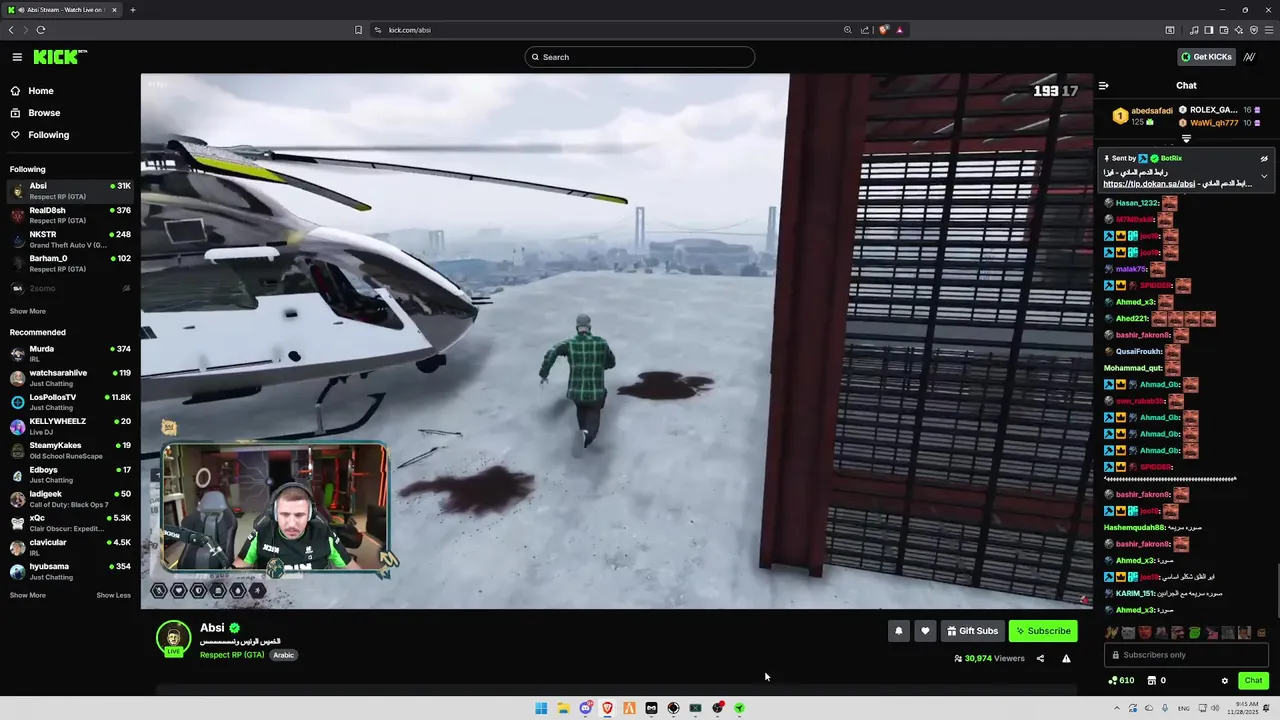Toggle Brave browser sidebar panel

point(1209,30)
